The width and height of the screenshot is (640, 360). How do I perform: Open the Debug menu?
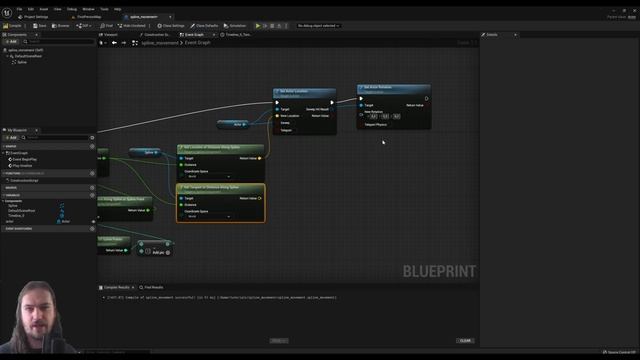coord(72,9)
